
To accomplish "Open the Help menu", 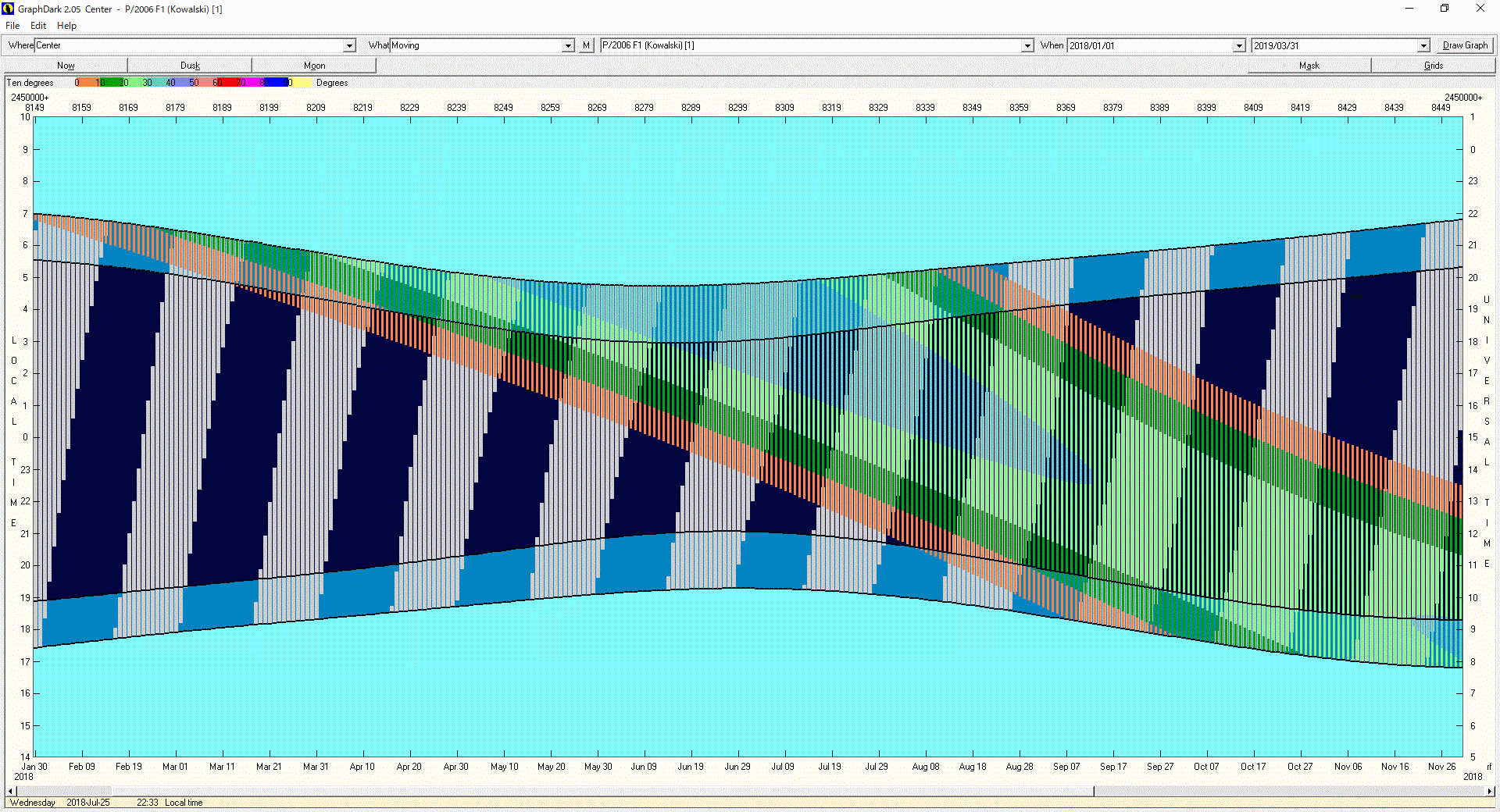I will [x=66, y=26].
